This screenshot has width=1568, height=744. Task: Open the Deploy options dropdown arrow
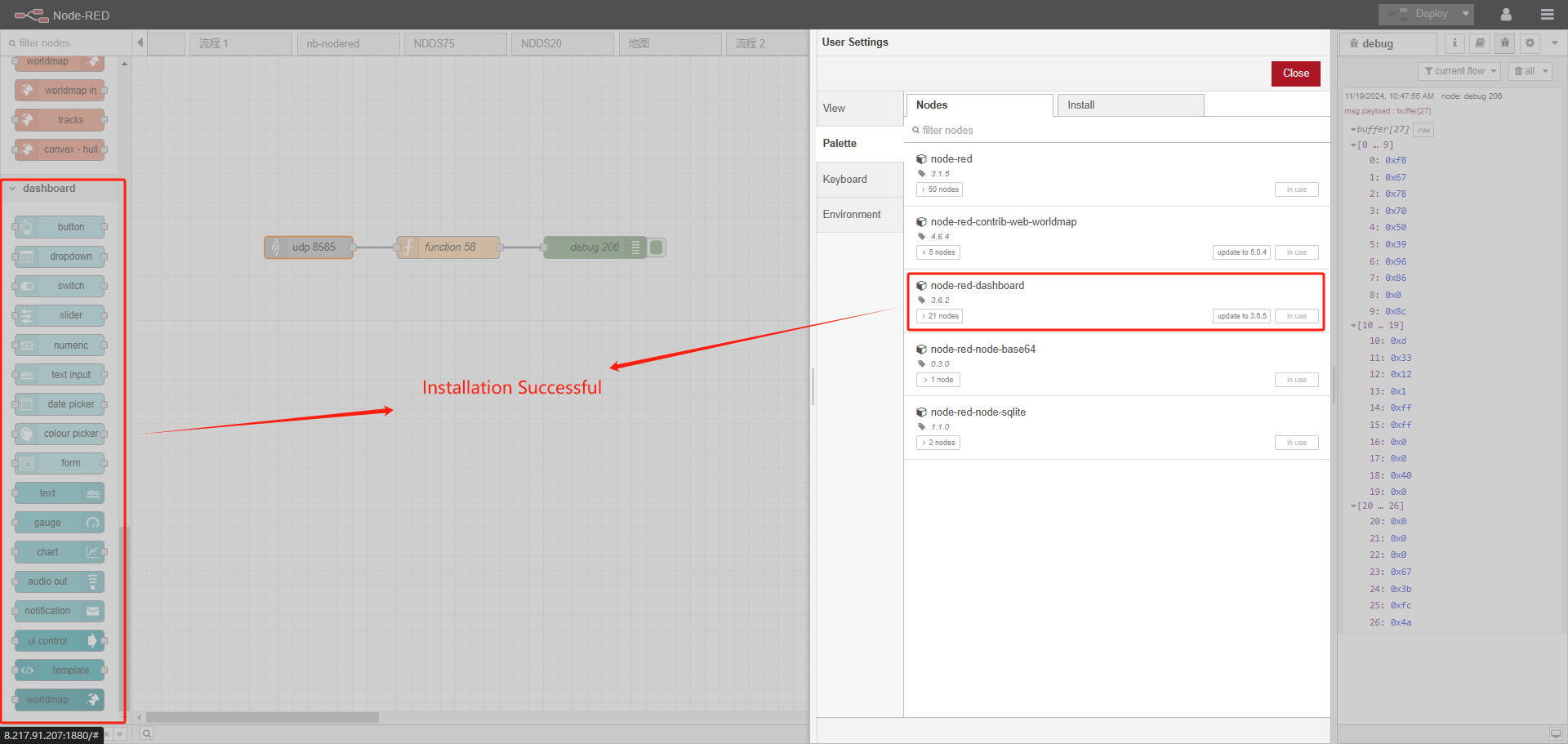(1466, 14)
